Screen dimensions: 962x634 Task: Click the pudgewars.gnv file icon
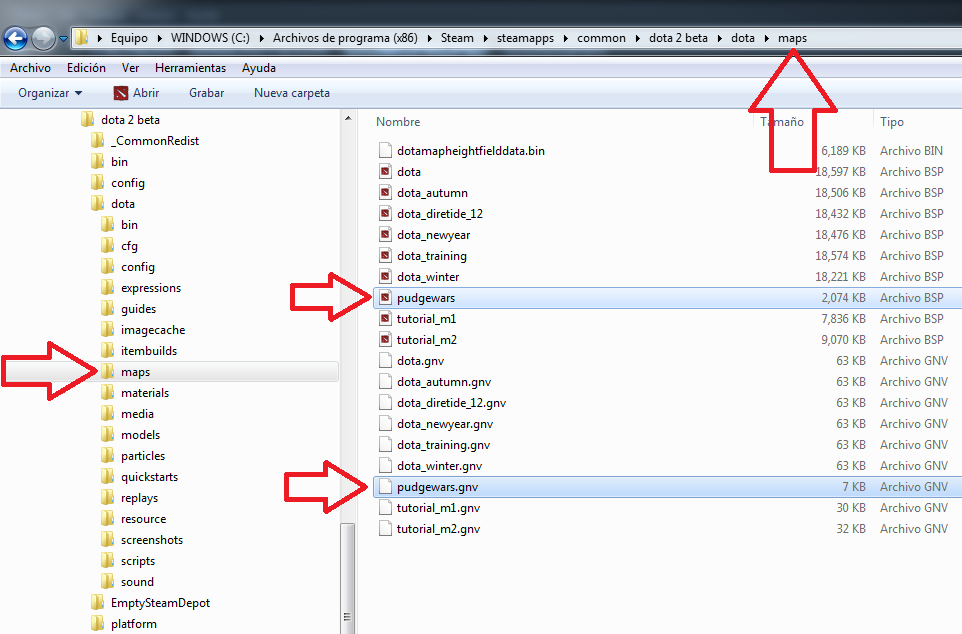click(385, 487)
